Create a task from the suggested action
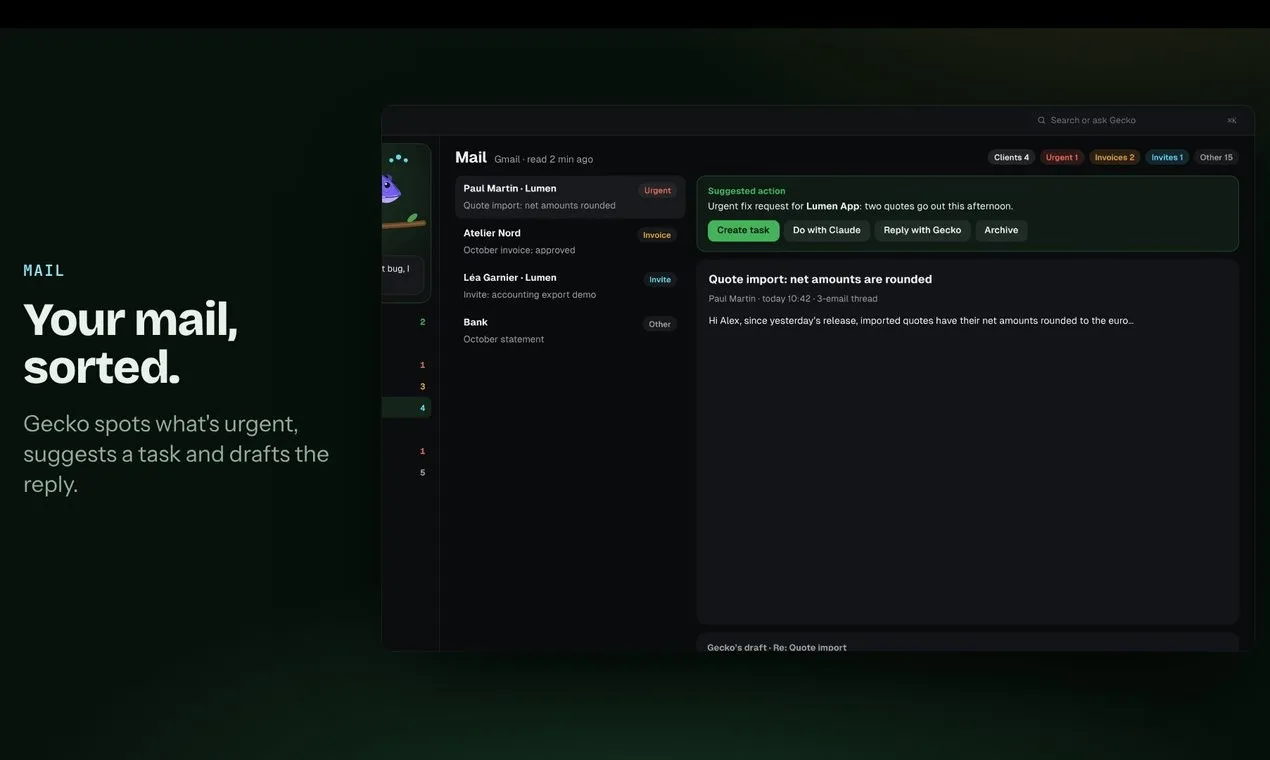 tap(743, 231)
